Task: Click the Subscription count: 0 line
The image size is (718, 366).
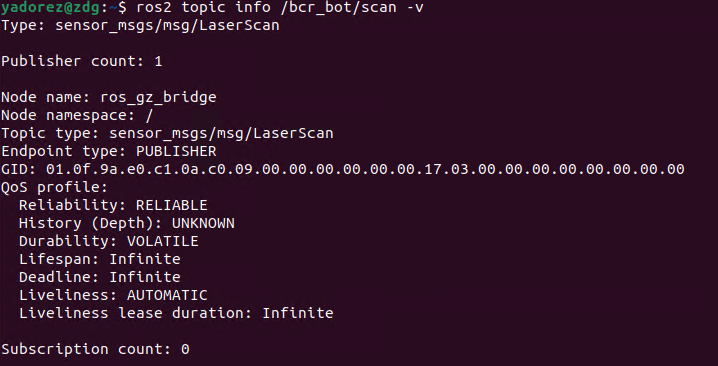Action: click(x=95, y=350)
